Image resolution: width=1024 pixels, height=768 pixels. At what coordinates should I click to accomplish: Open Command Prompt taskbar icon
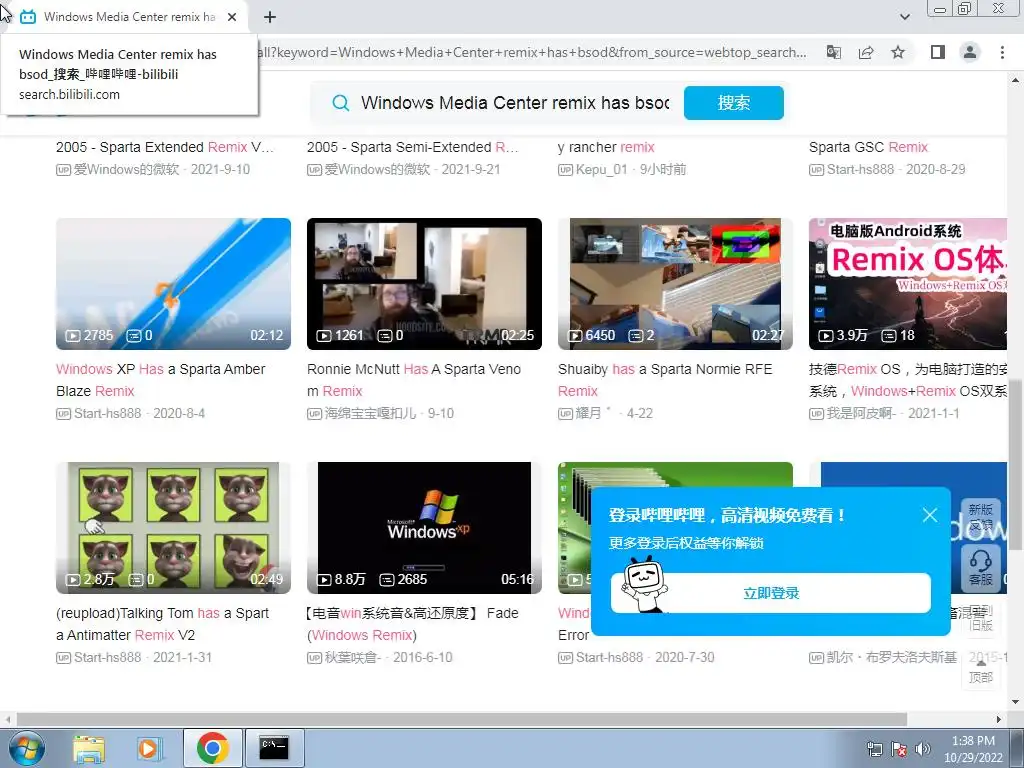(274, 748)
